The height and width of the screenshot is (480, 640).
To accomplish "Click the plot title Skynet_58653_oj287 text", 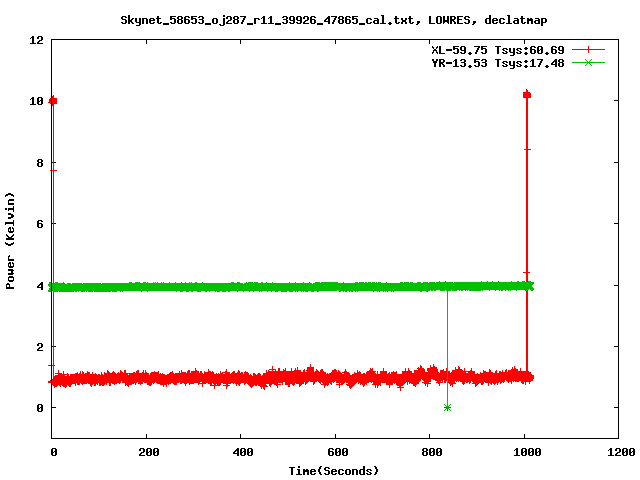I will point(333,20).
